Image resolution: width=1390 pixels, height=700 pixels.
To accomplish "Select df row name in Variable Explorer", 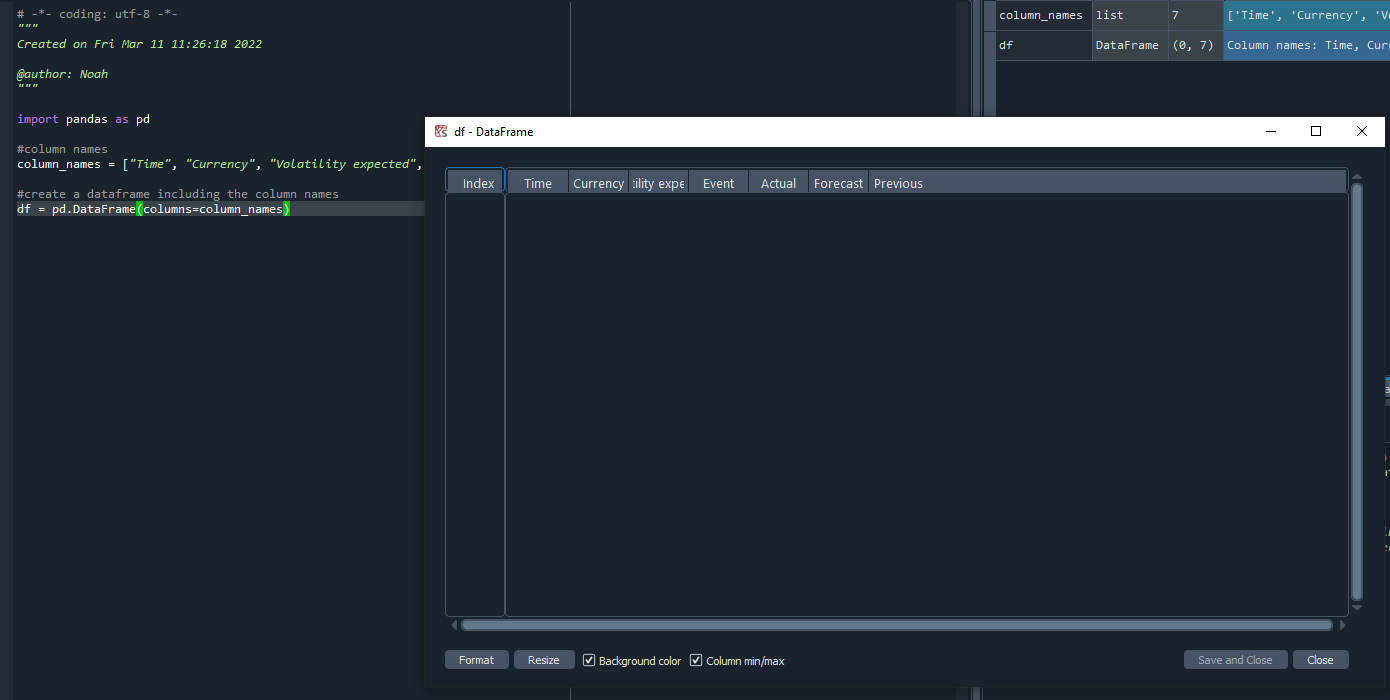I will [x=1005, y=45].
